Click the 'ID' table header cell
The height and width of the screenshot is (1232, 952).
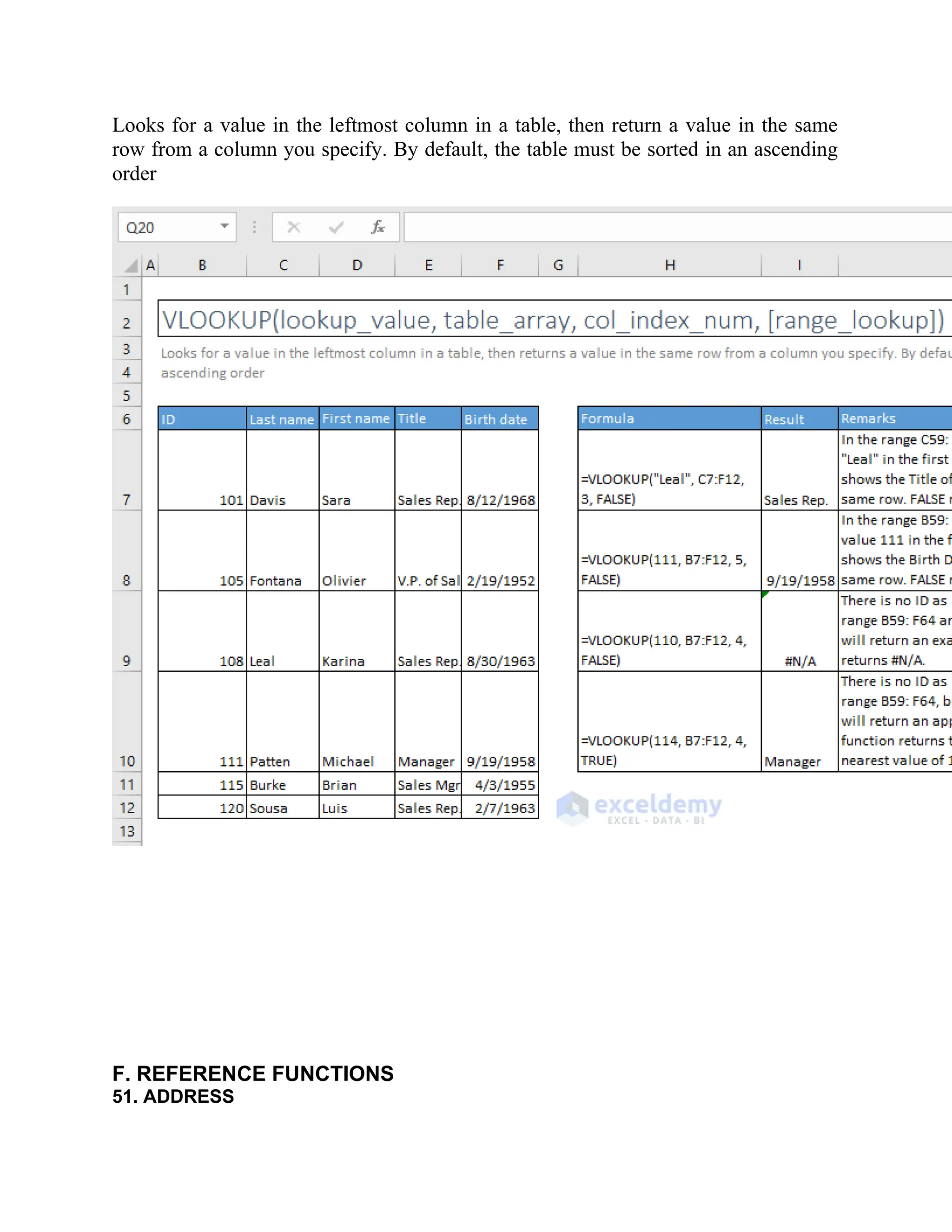click(203, 418)
